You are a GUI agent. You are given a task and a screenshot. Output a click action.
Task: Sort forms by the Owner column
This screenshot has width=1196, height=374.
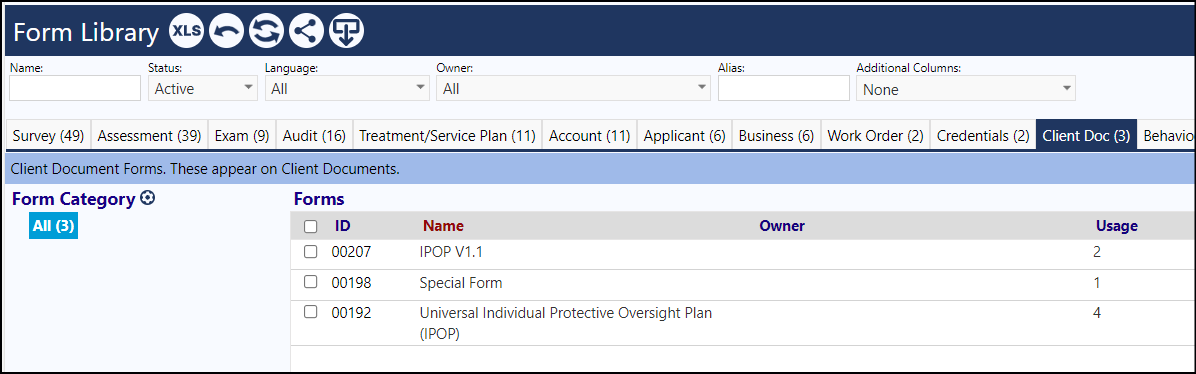782,226
